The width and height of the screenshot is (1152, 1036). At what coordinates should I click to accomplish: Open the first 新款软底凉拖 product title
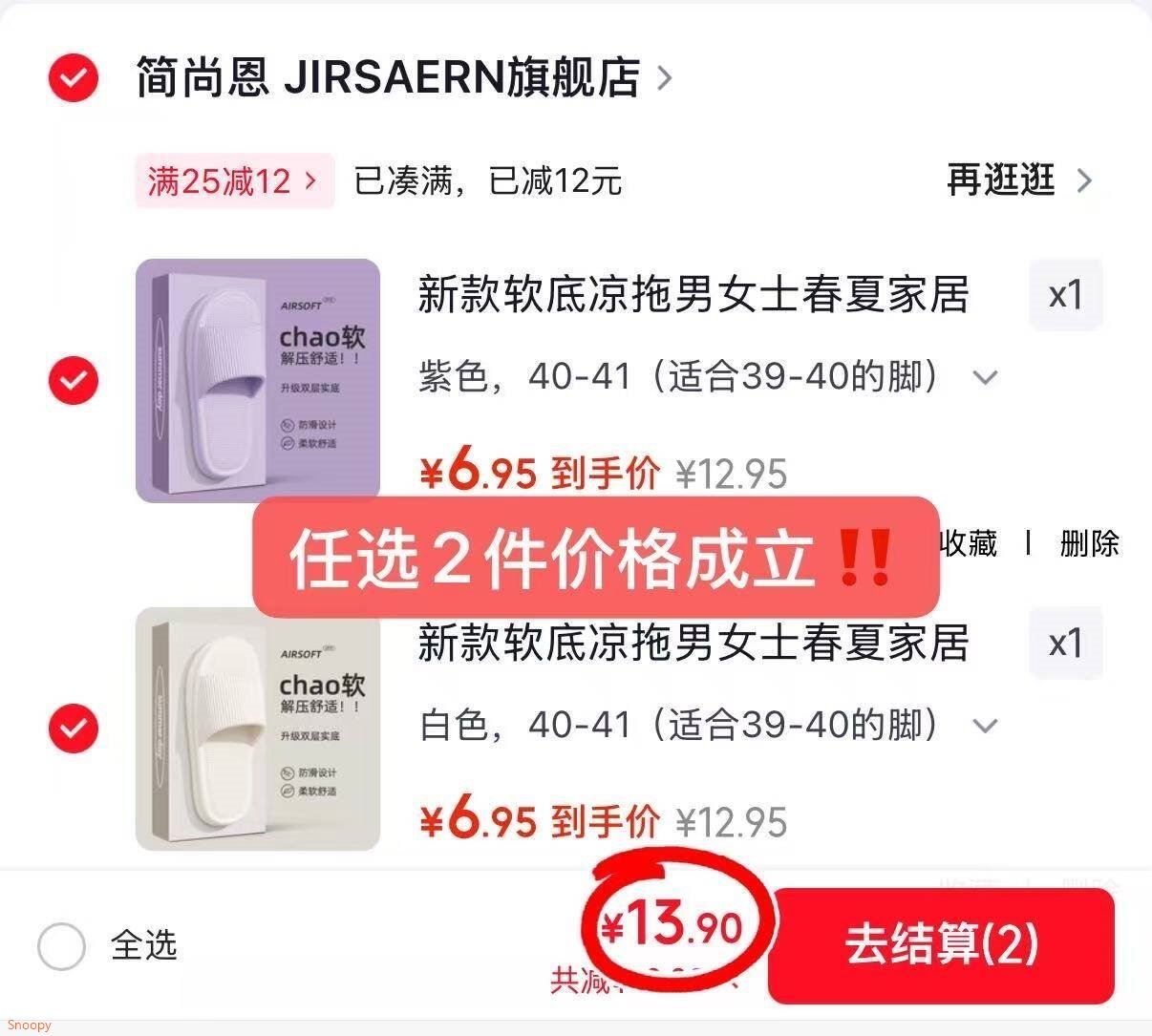693,295
